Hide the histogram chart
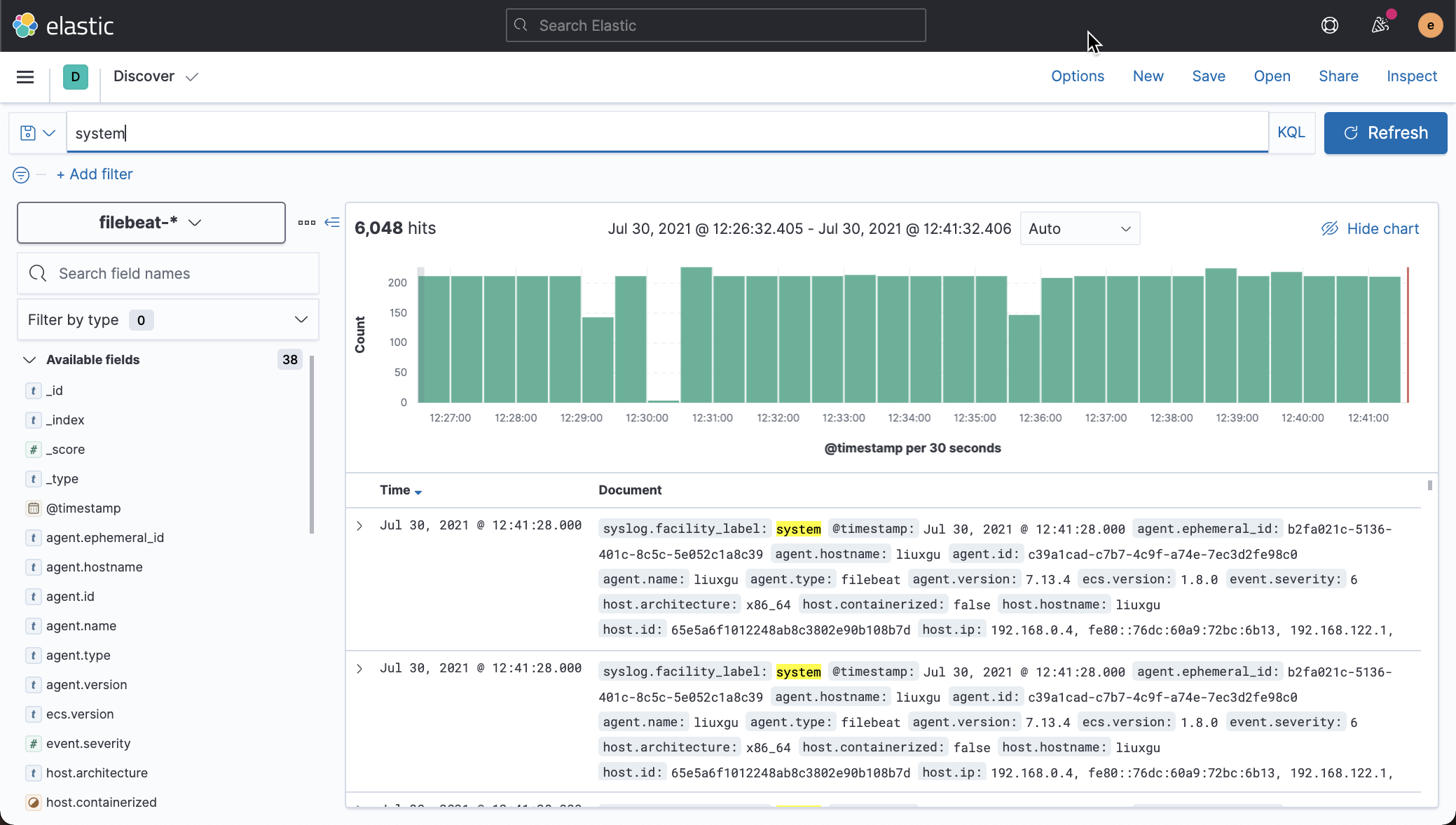 point(1369,228)
